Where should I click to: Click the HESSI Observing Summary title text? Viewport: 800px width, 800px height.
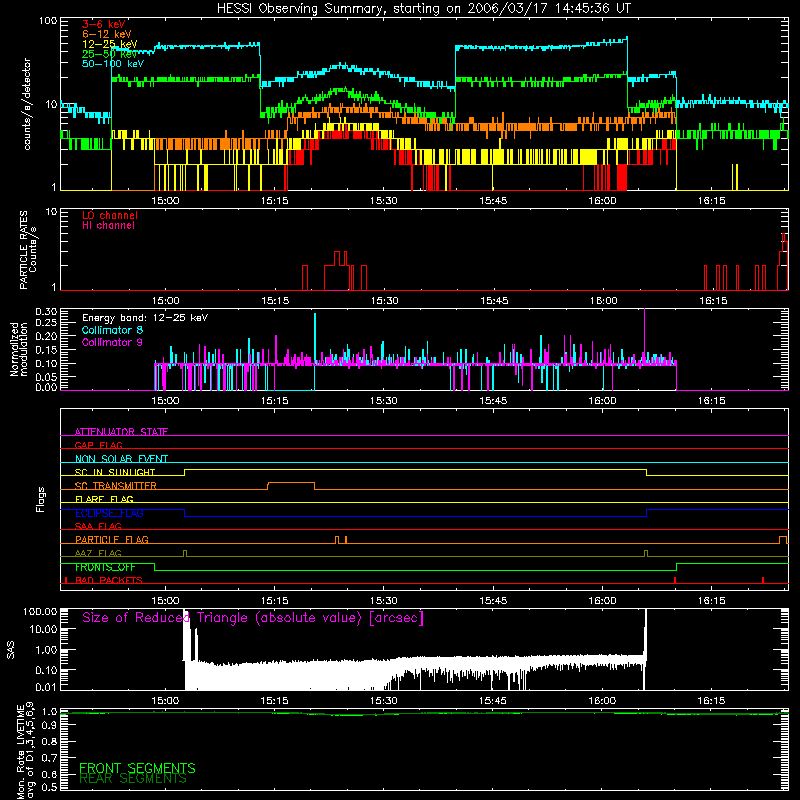tap(424, 9)
